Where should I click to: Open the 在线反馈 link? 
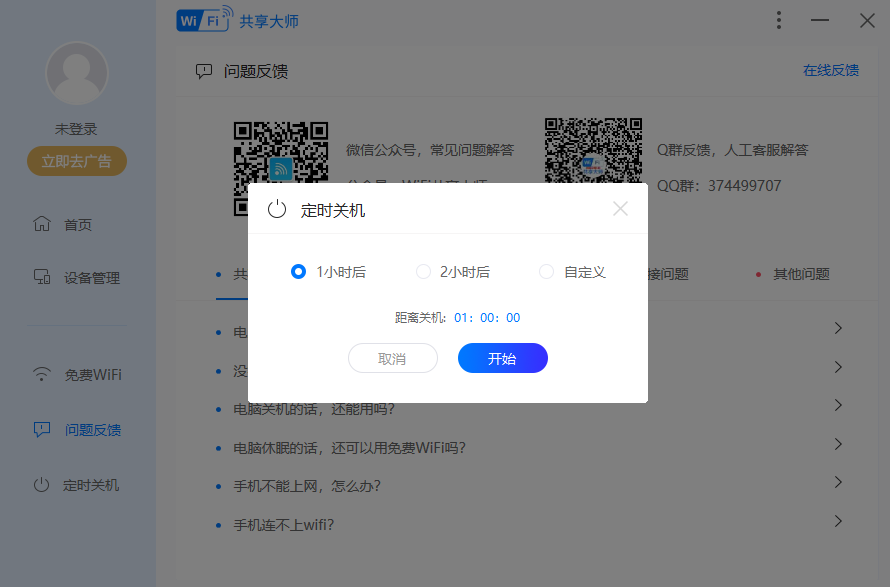[x=830, y=71]
